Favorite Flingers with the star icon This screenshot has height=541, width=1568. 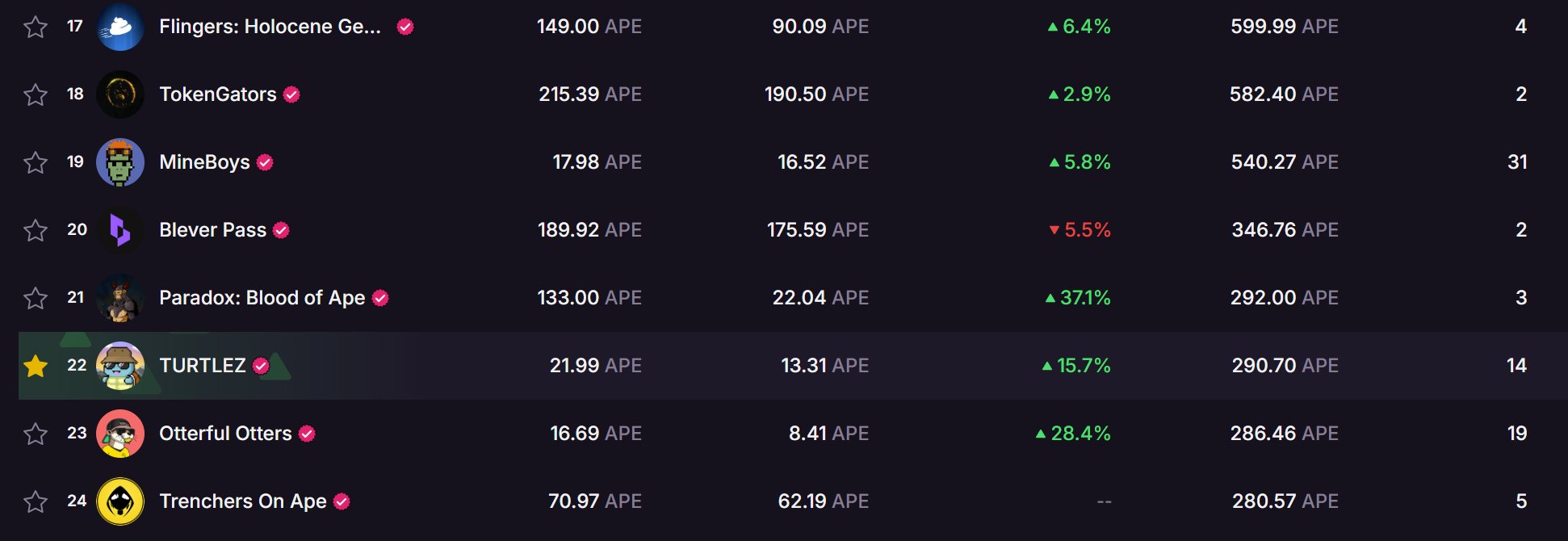click(36, 27)
